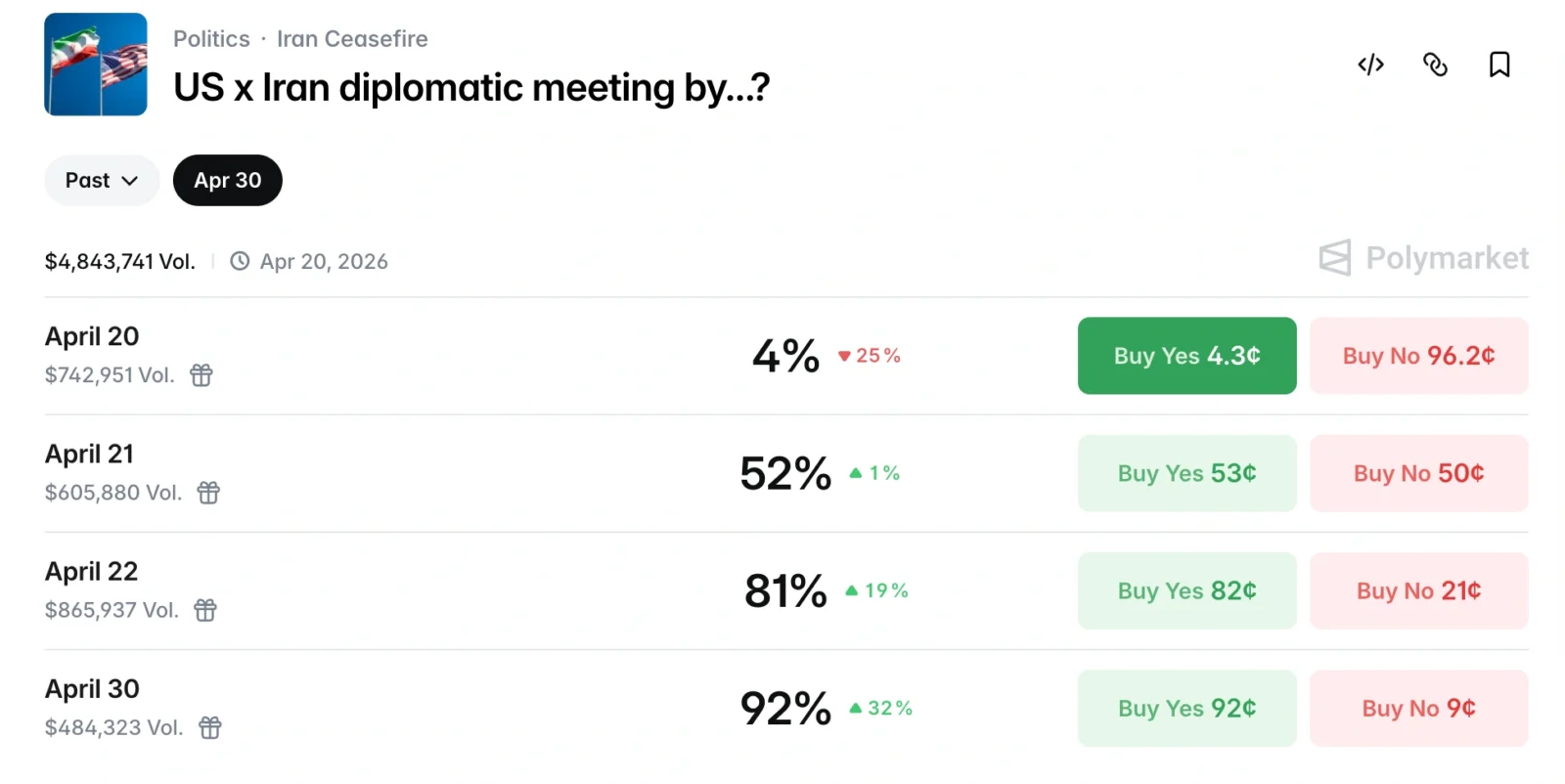Click the gift icon for April 22 row
The width and height of the screenshot is (1565, 784).
205,610
